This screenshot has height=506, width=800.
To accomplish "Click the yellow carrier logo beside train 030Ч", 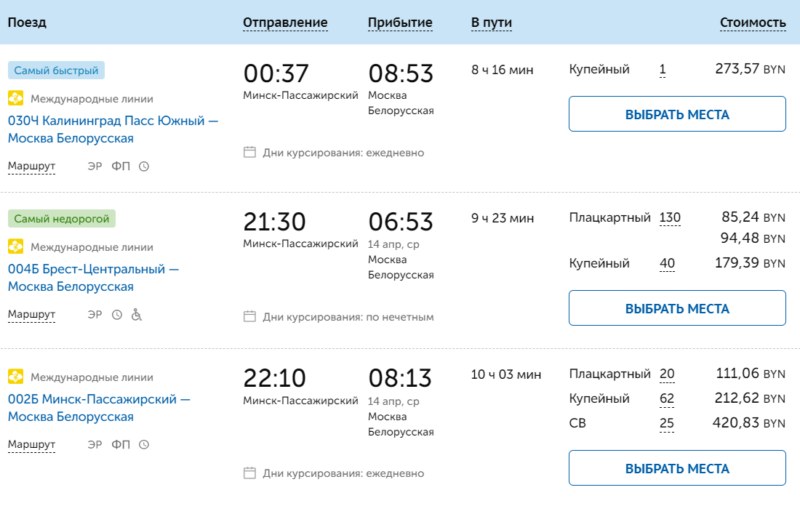I will (16, 99).
